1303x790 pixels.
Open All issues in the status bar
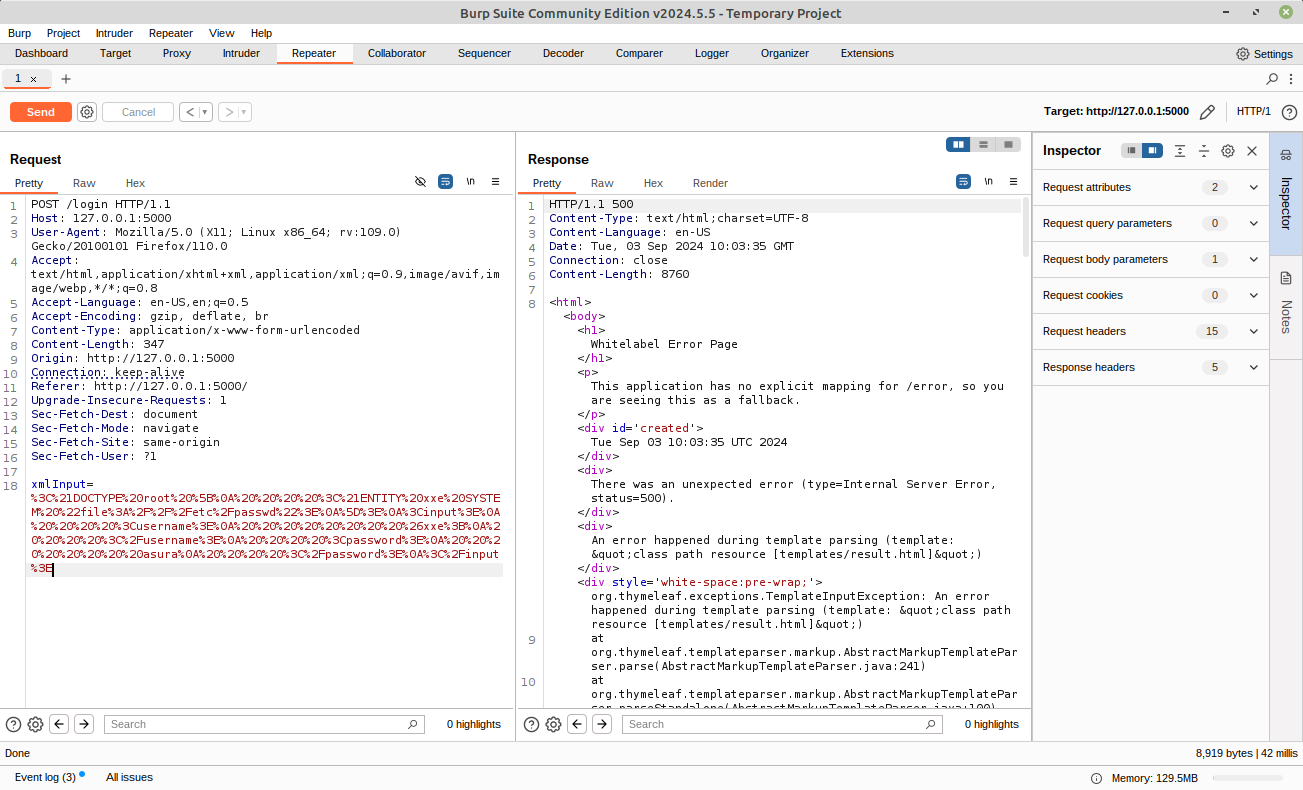pyautogui.click(x=129, y=777)
